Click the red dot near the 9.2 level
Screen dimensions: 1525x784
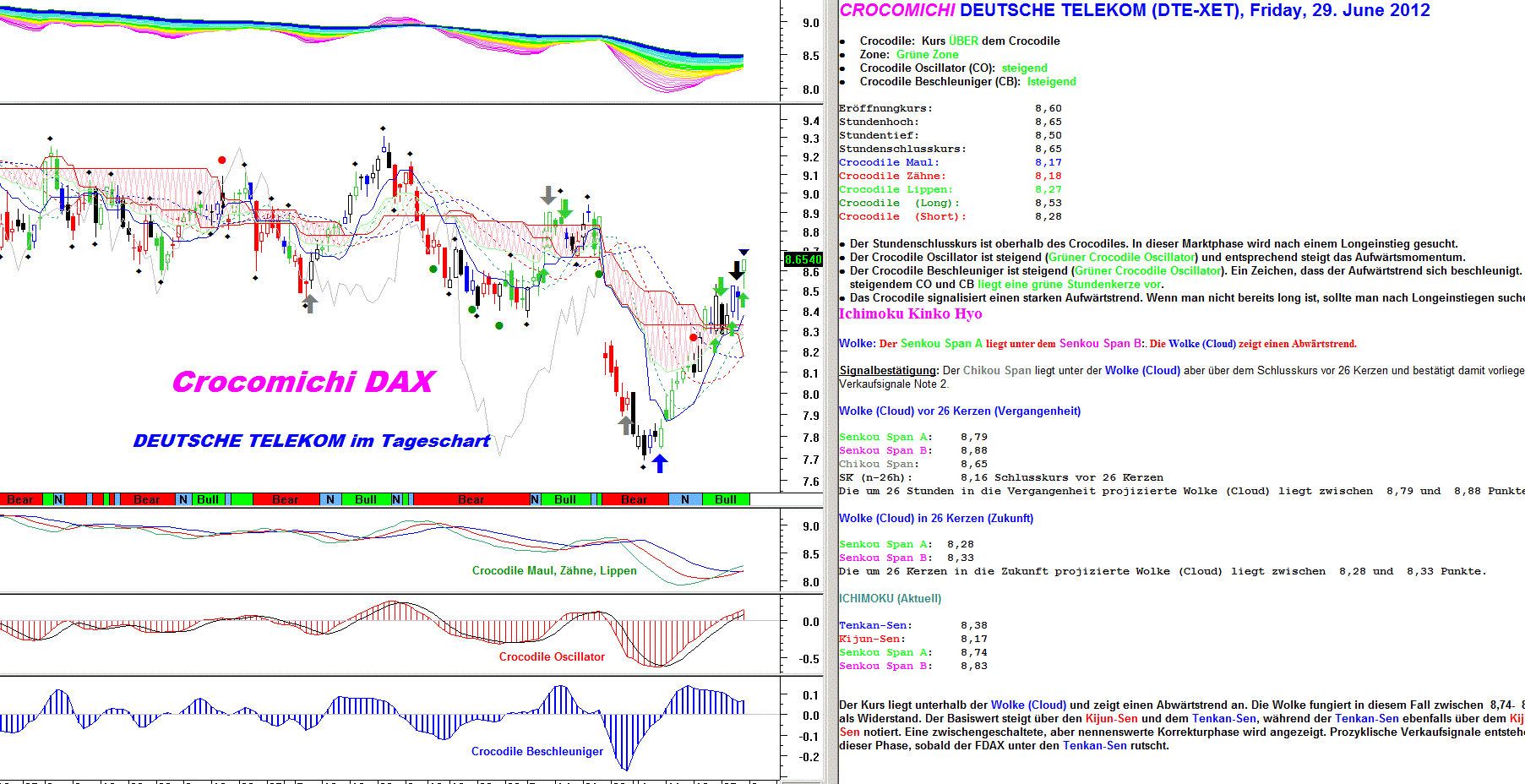pyautogui.click(x=222, y=160)
